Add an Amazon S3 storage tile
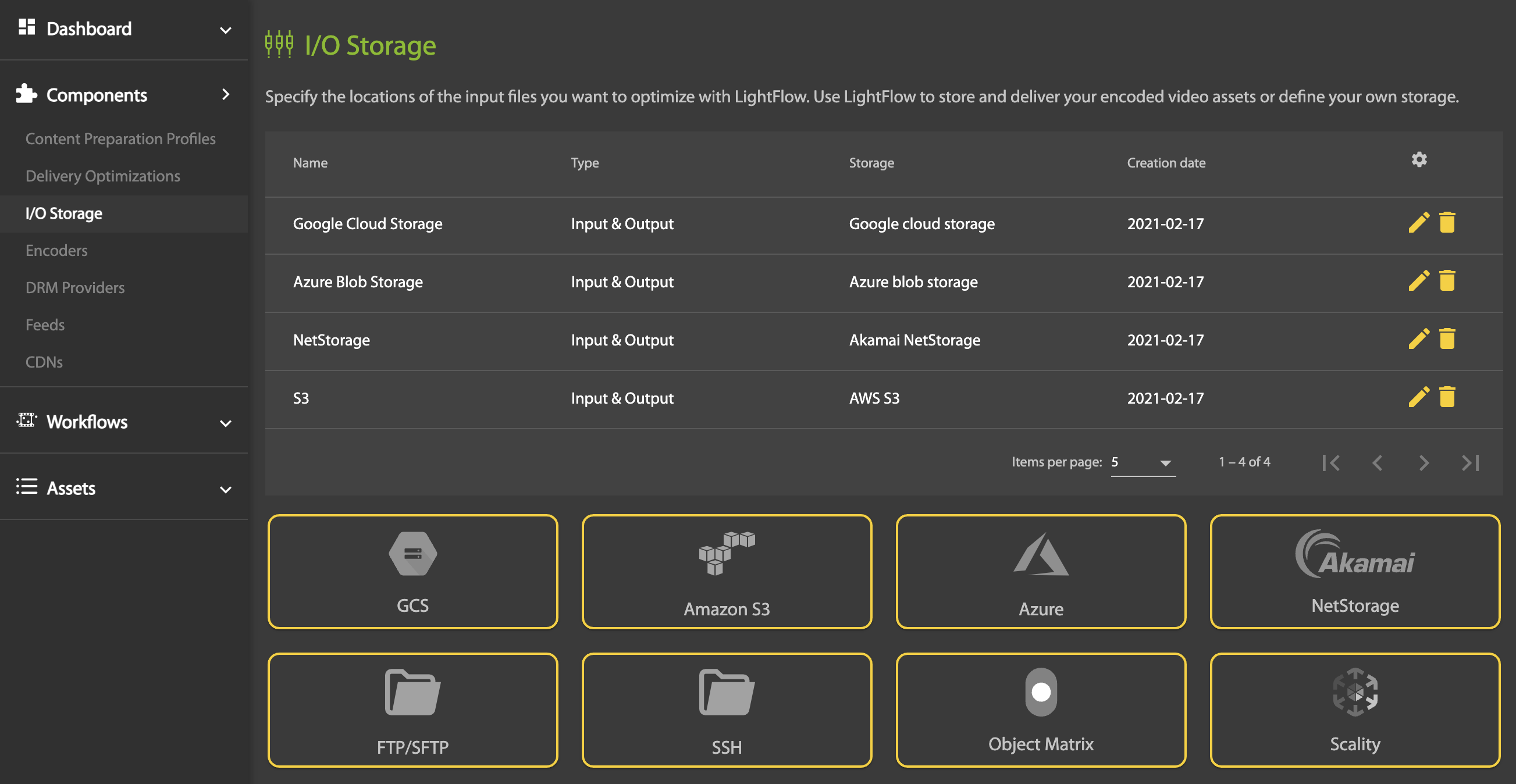1516x784 pixels. coord(726,572)
